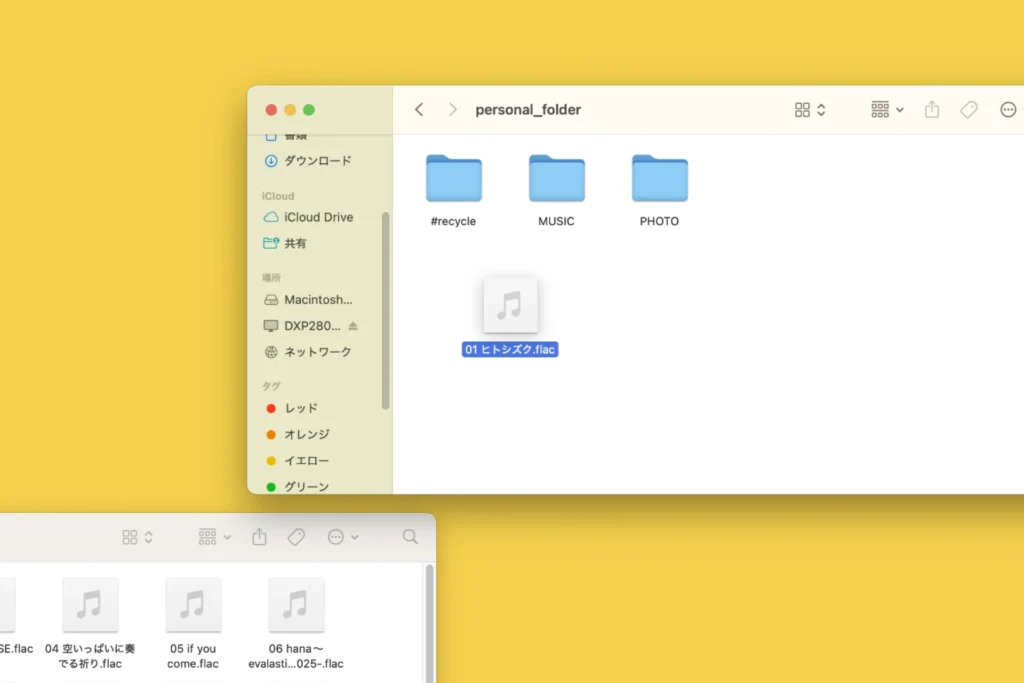Click the share icon in upper Finder toolbar
The image size is (1024, 683).
(932, 110)
